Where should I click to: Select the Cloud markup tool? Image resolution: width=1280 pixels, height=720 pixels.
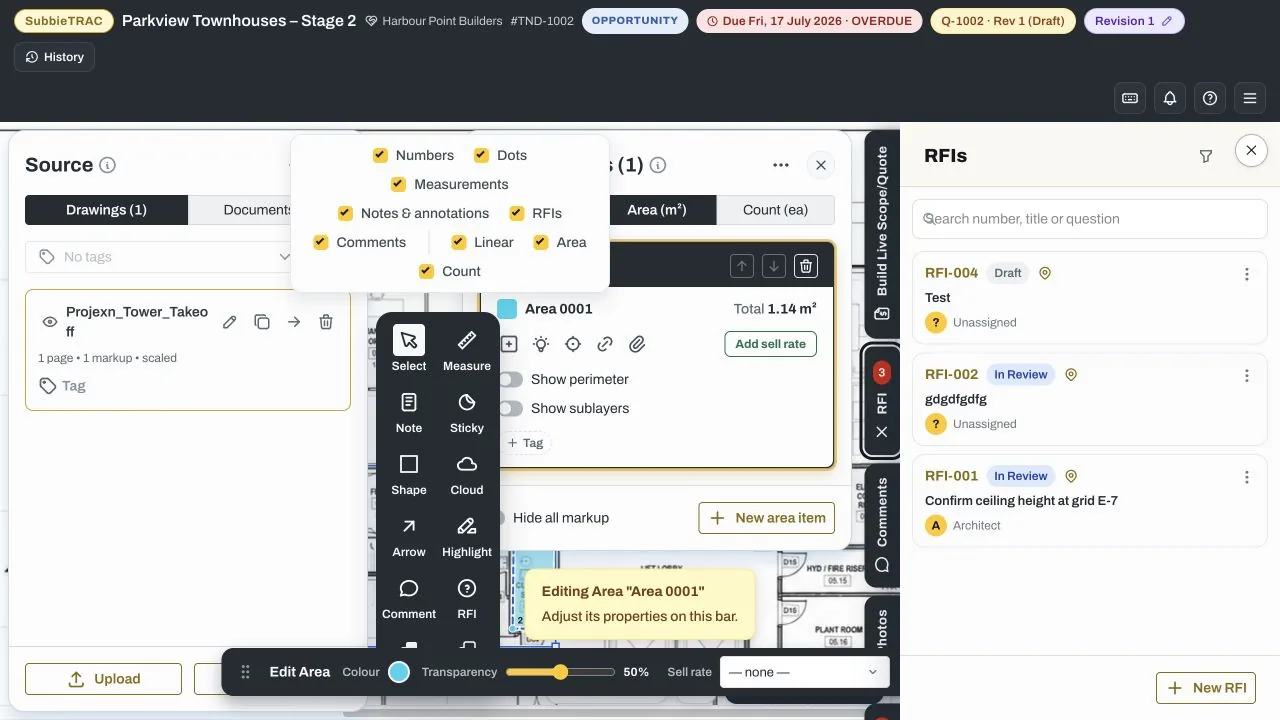coord(466,472)
